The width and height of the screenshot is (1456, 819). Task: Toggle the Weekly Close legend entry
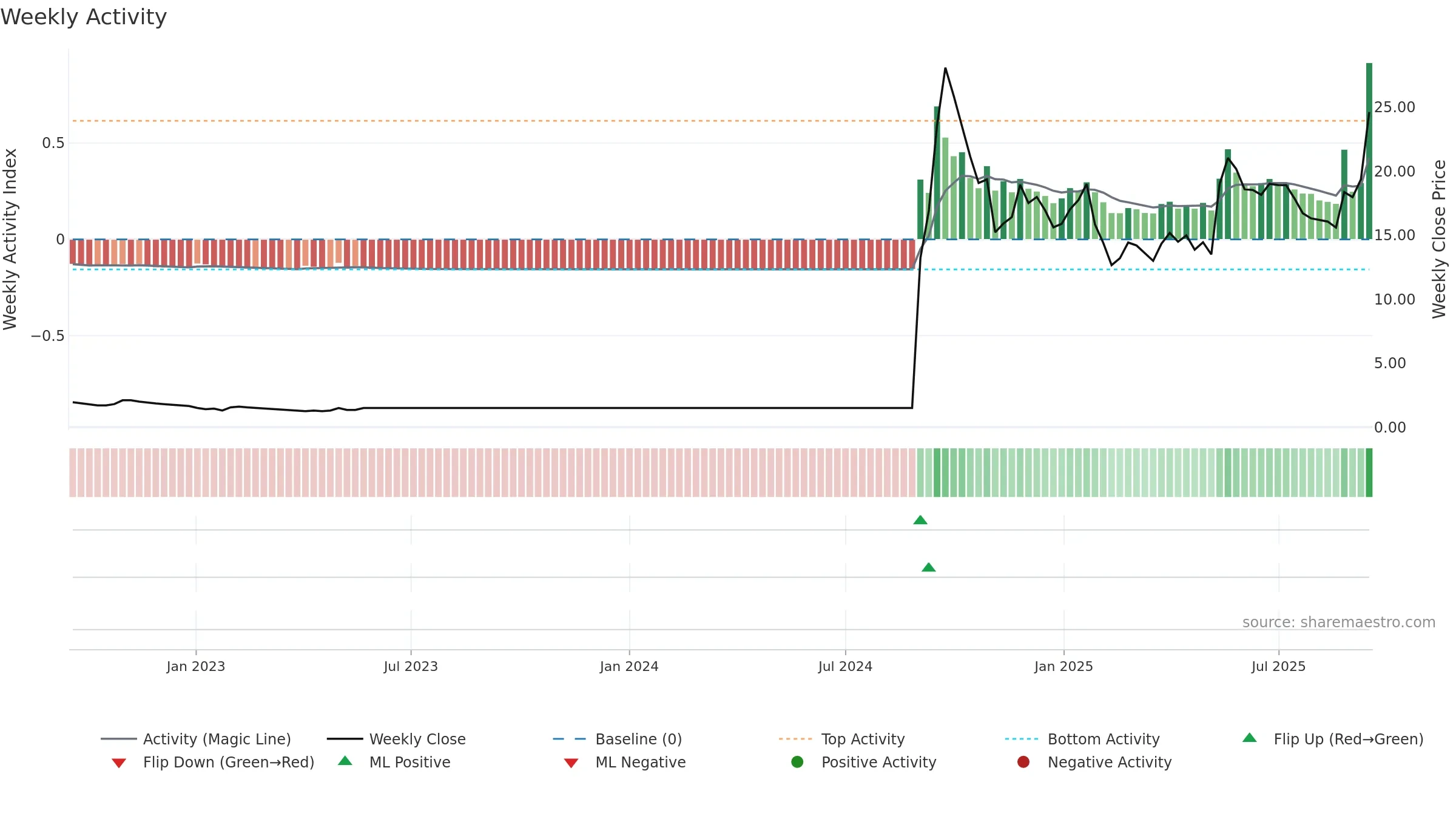click(x=396, y=739)
